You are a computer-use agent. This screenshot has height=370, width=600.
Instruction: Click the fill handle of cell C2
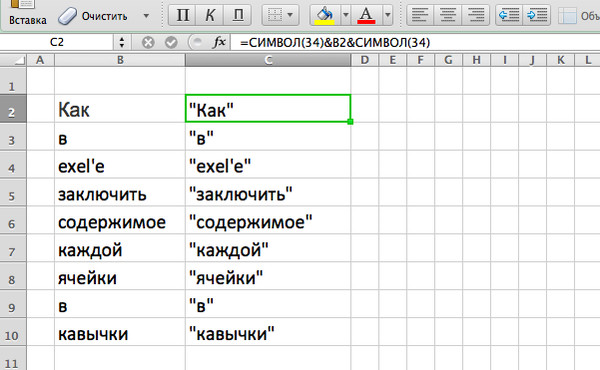click(x=350, y=122)
